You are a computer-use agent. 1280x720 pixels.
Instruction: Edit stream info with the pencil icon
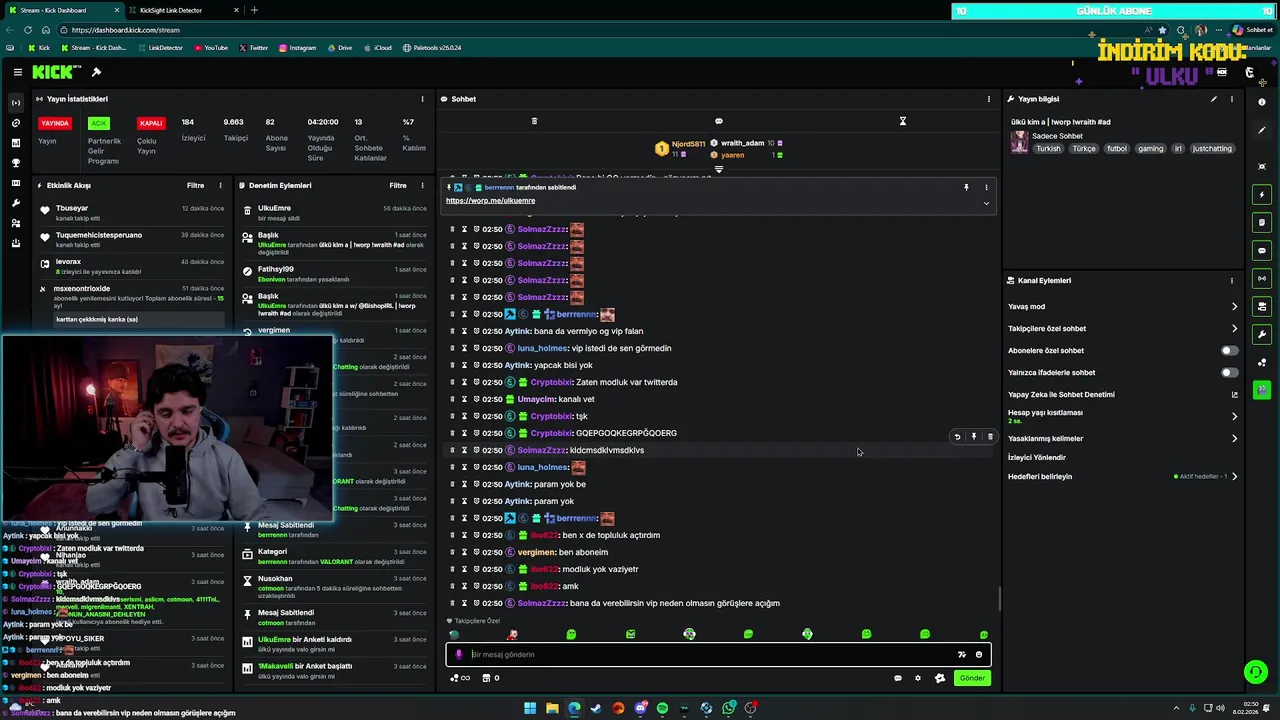[x=1214, y=99]
